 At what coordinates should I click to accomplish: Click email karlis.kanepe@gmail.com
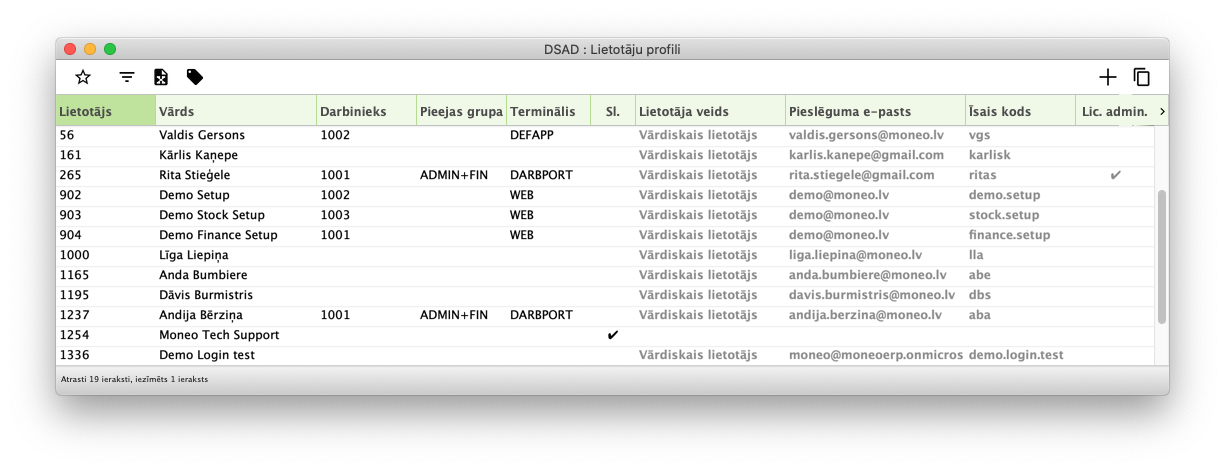866,155
